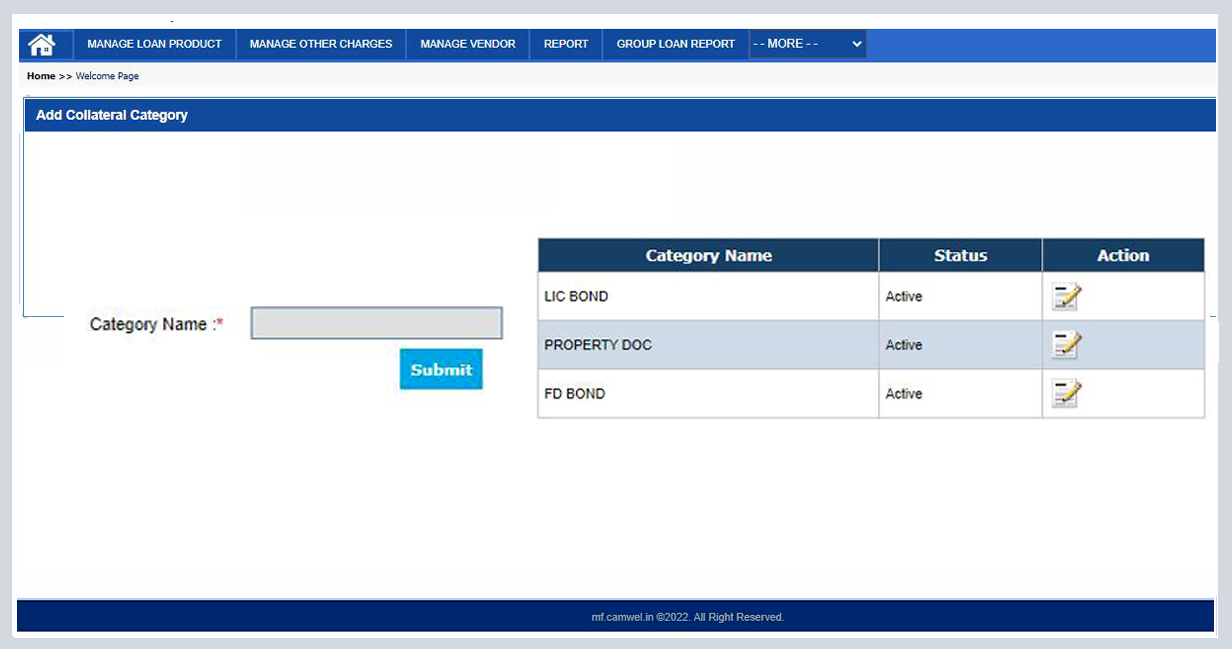Click inside the Category Name input field
This screenshot has height=649, width=1232.
coord(376,322)
